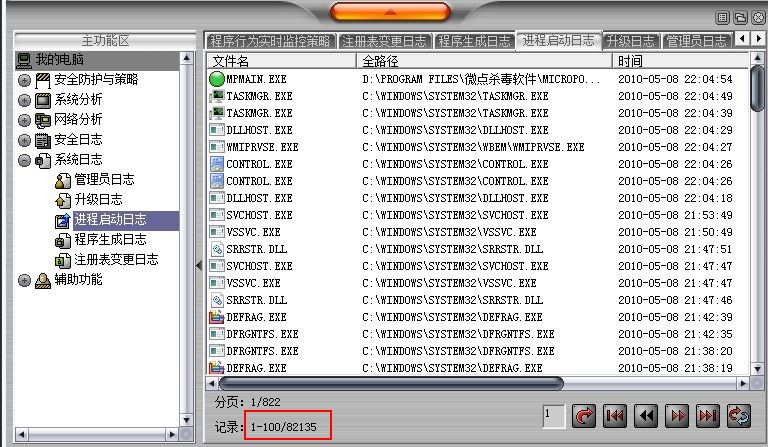This screenshot has height=447, width=768.
Task: Expand the 安全防护与策略 node
Action: pos(24,80)
